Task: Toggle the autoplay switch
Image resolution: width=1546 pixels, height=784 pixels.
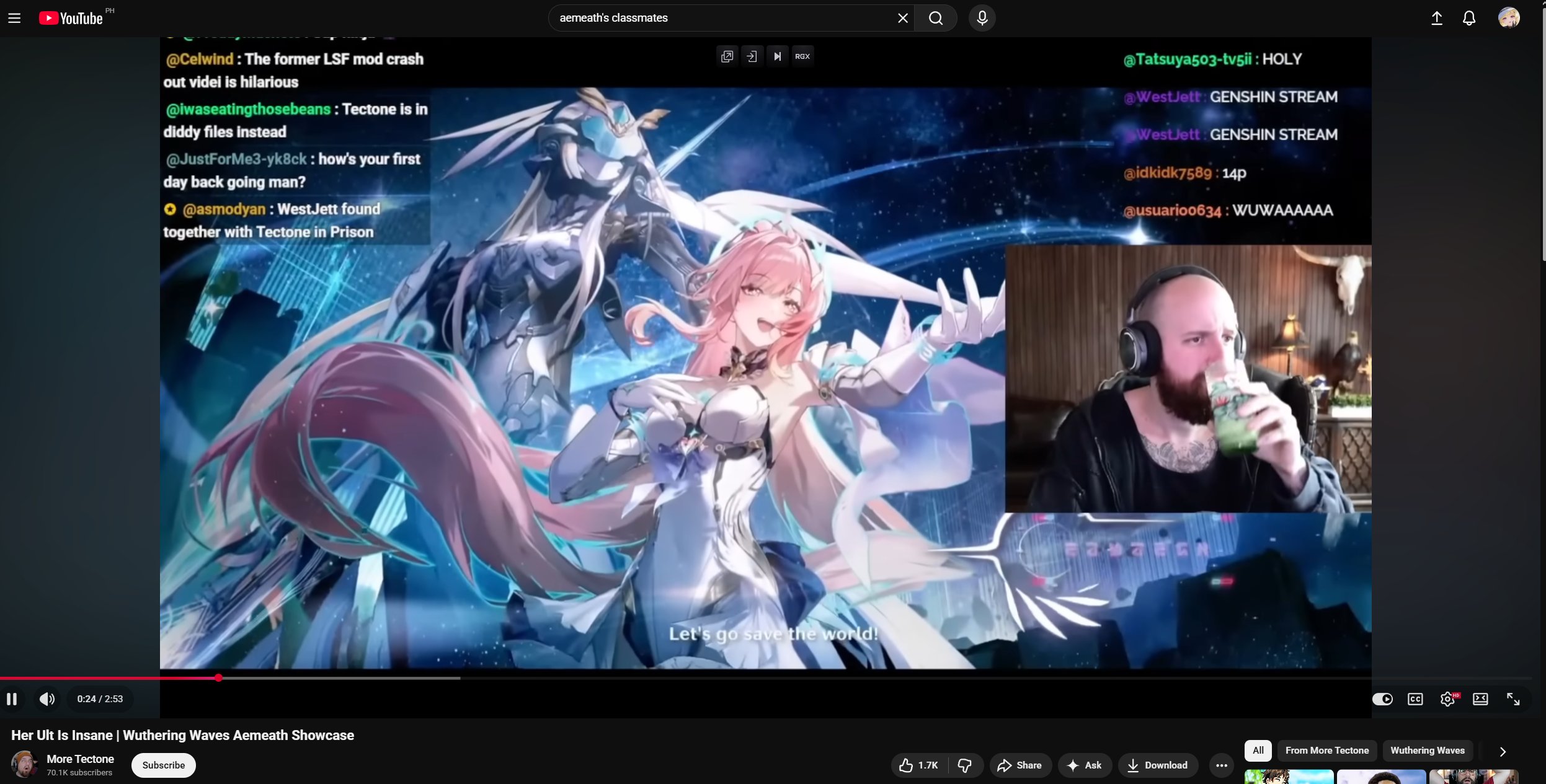Action: click(1382, 699)
